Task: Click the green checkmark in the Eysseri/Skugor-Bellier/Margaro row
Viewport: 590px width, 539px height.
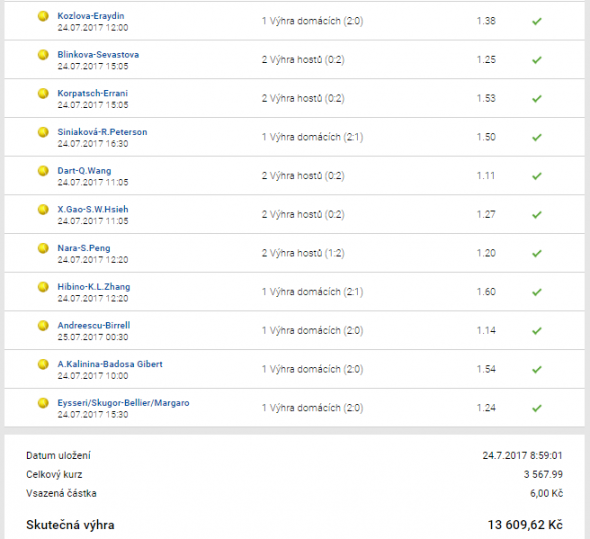Action: [x=537, y=408]
